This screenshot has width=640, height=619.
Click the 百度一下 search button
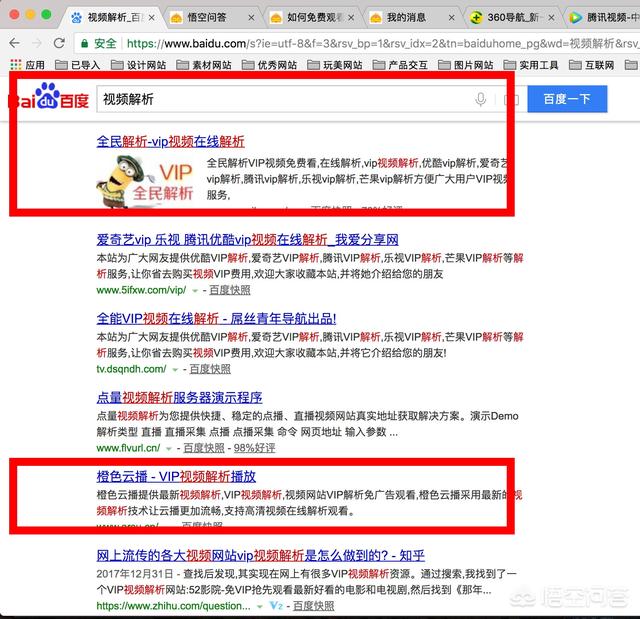tap(567, 99)
